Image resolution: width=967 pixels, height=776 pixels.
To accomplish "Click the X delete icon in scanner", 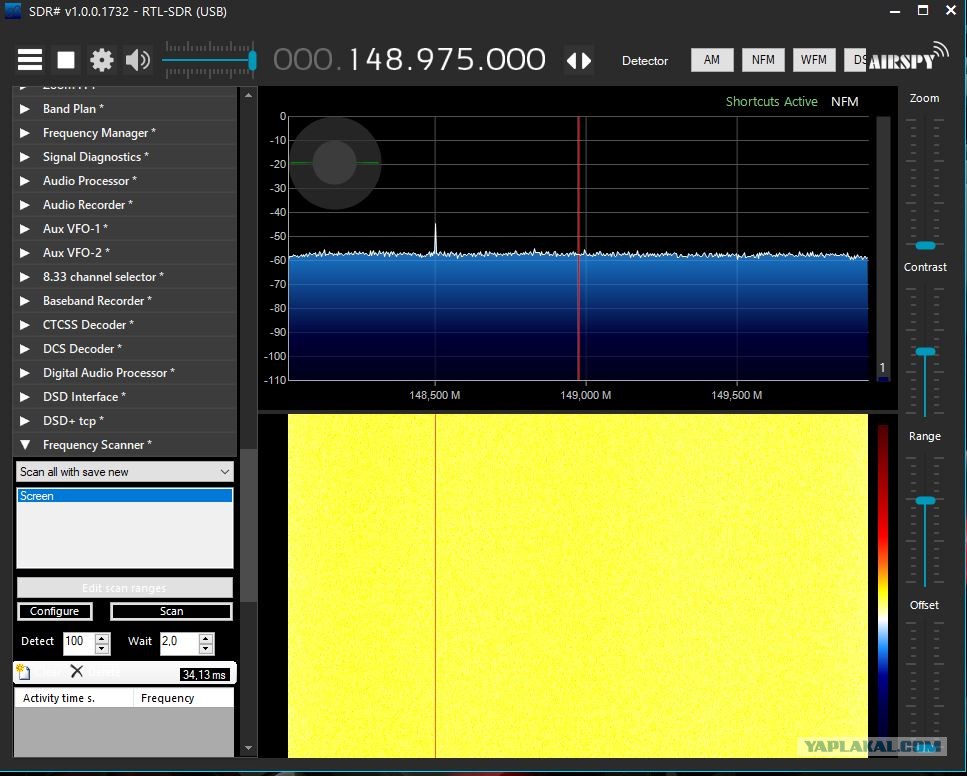I will (x=76, y=671).
